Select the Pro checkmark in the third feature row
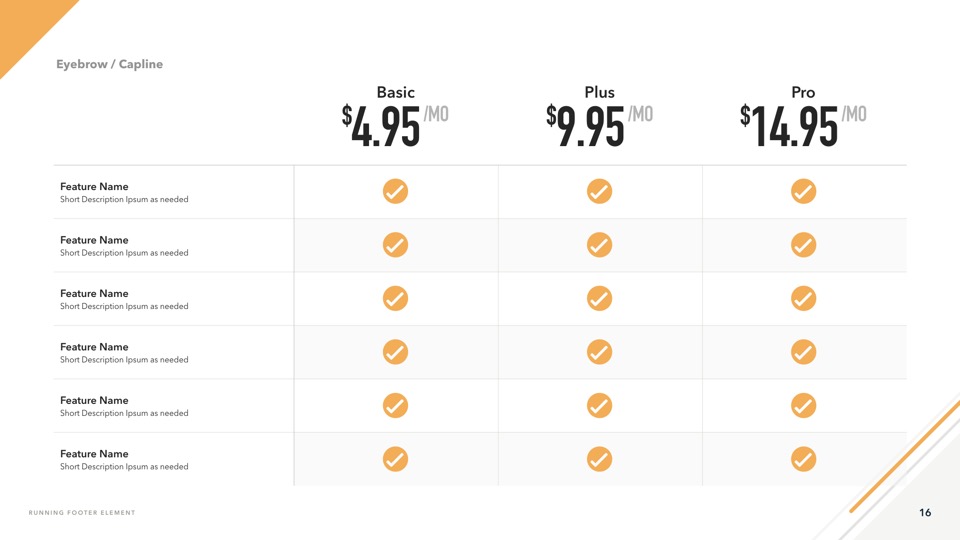 pos(803,298)
